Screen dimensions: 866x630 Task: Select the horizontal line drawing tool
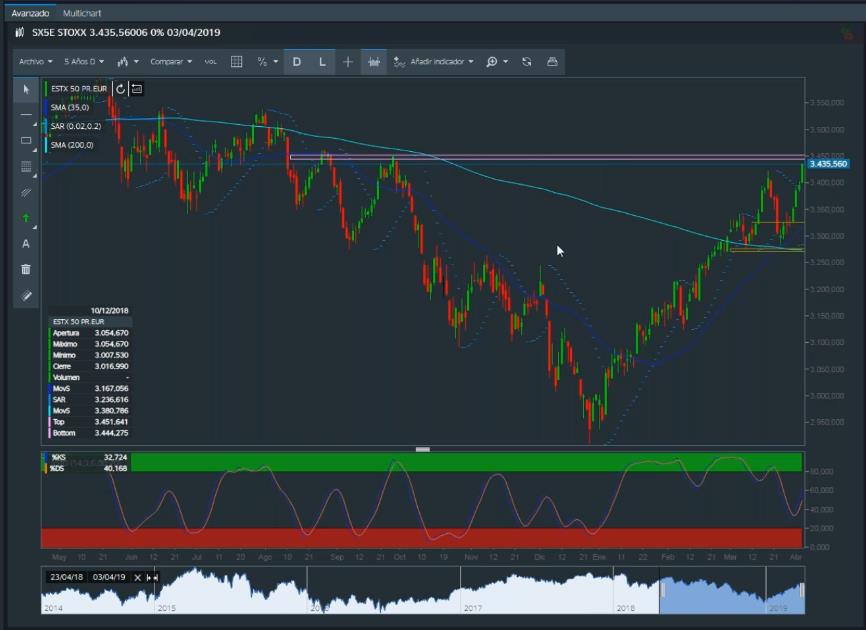[26, 115]
